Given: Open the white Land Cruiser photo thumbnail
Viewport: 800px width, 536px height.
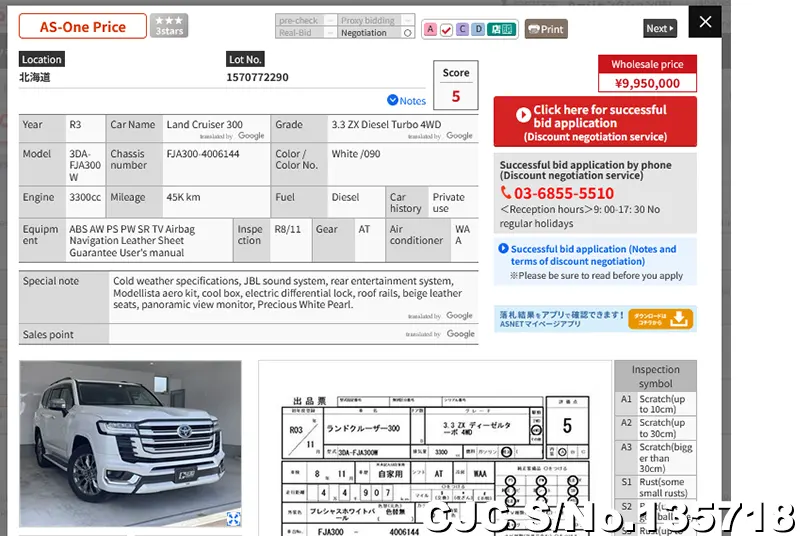Looking at the screenshot, I should tap(130, 444).
